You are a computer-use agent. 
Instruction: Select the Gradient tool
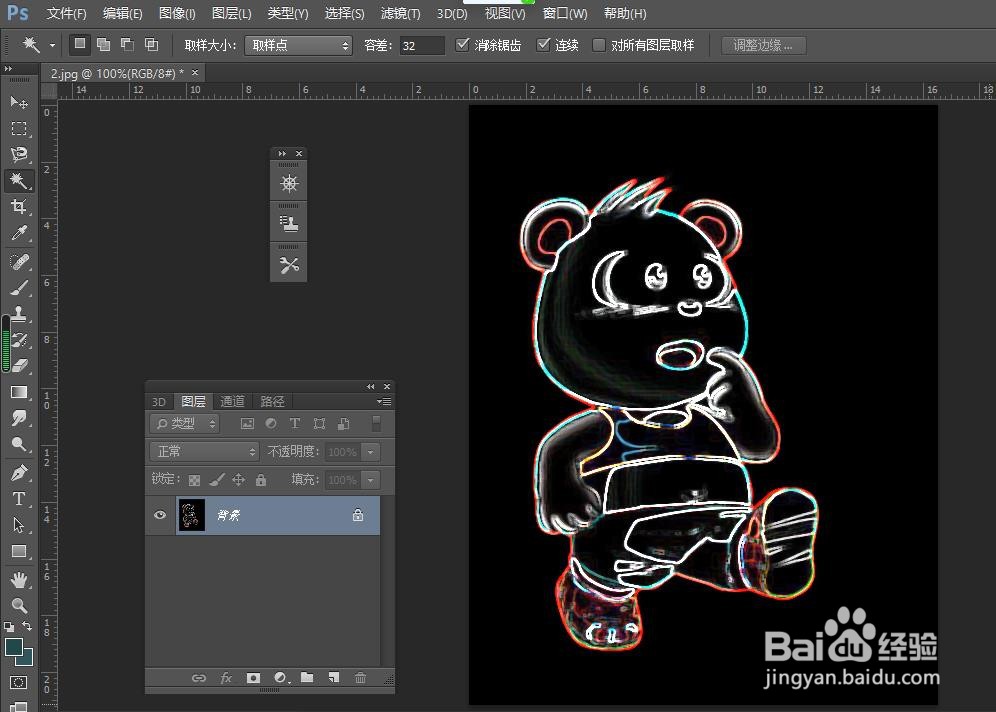coord(18,393)
